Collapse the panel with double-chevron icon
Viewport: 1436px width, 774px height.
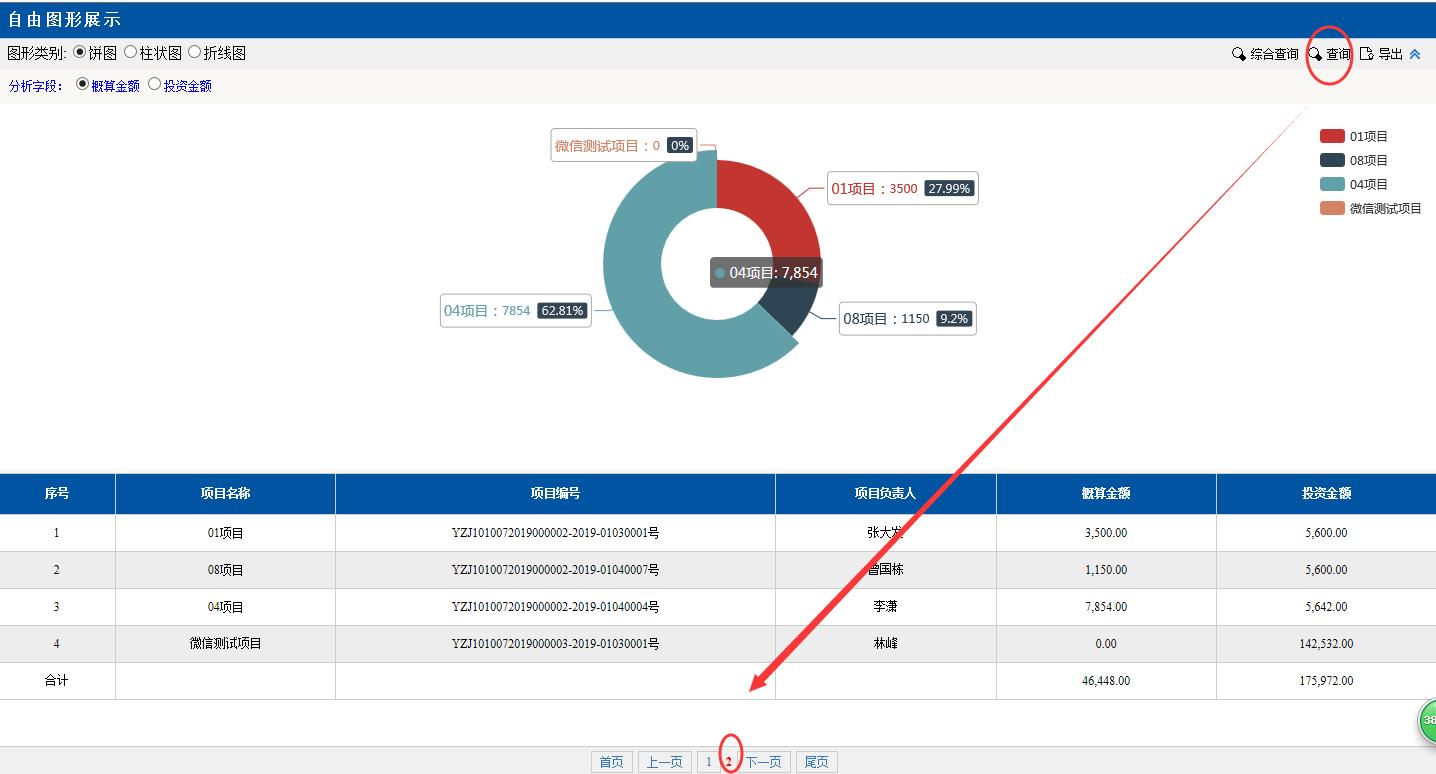click(x=1415, y=54)
